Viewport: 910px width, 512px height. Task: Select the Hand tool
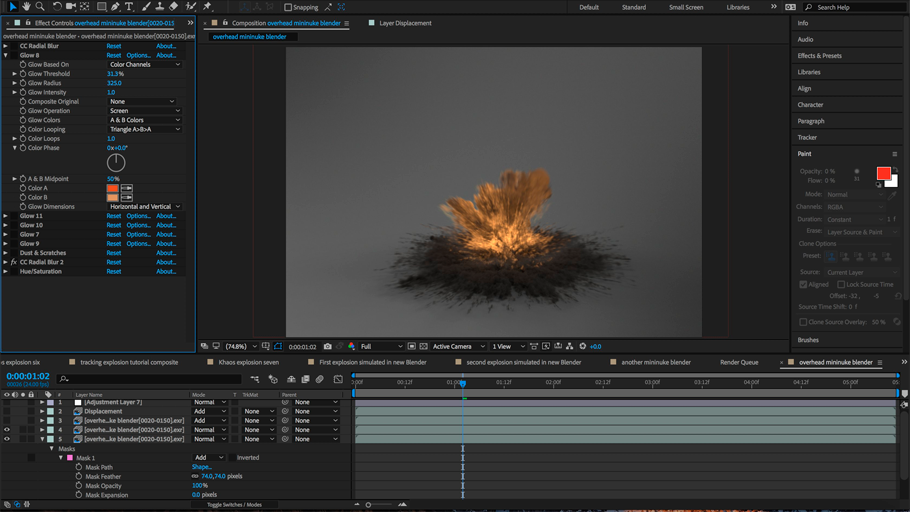click(26, 7)
